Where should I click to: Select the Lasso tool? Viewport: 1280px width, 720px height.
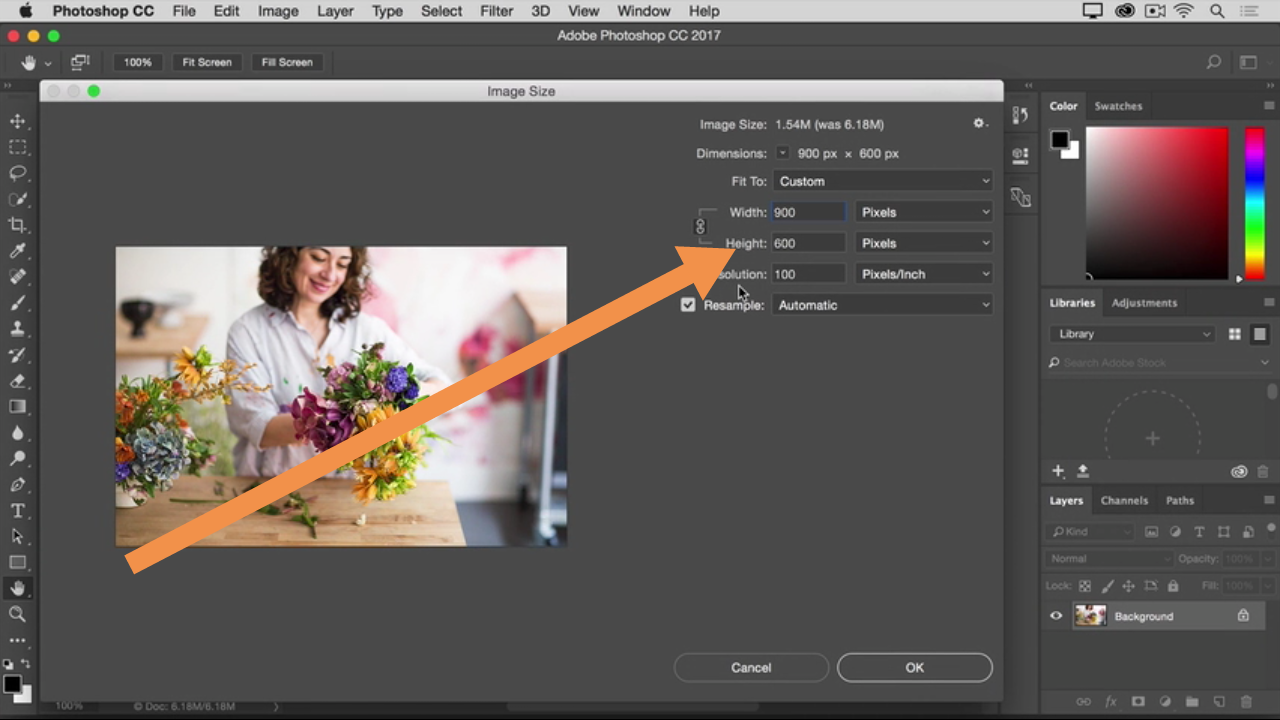(17, 173)
